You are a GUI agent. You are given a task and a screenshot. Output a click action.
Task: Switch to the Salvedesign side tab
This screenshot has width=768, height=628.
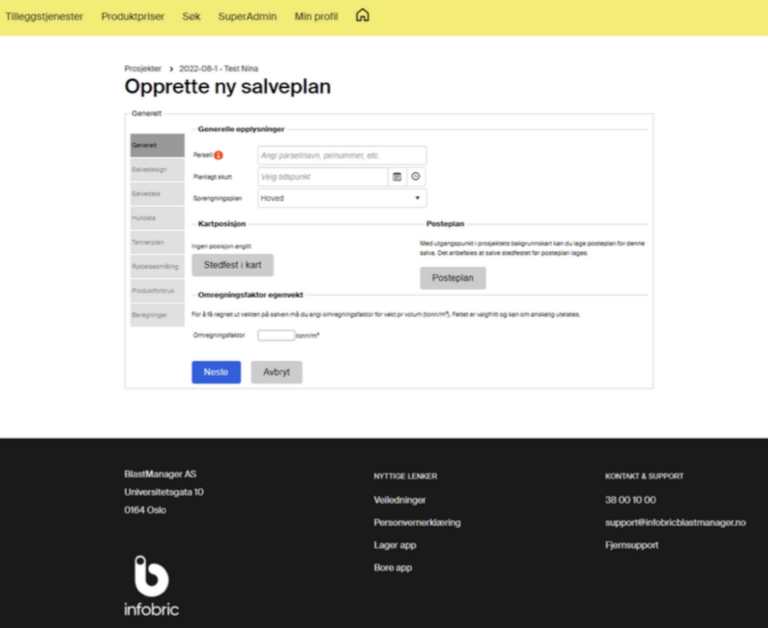pyautogui.click(x=157, y=170)
